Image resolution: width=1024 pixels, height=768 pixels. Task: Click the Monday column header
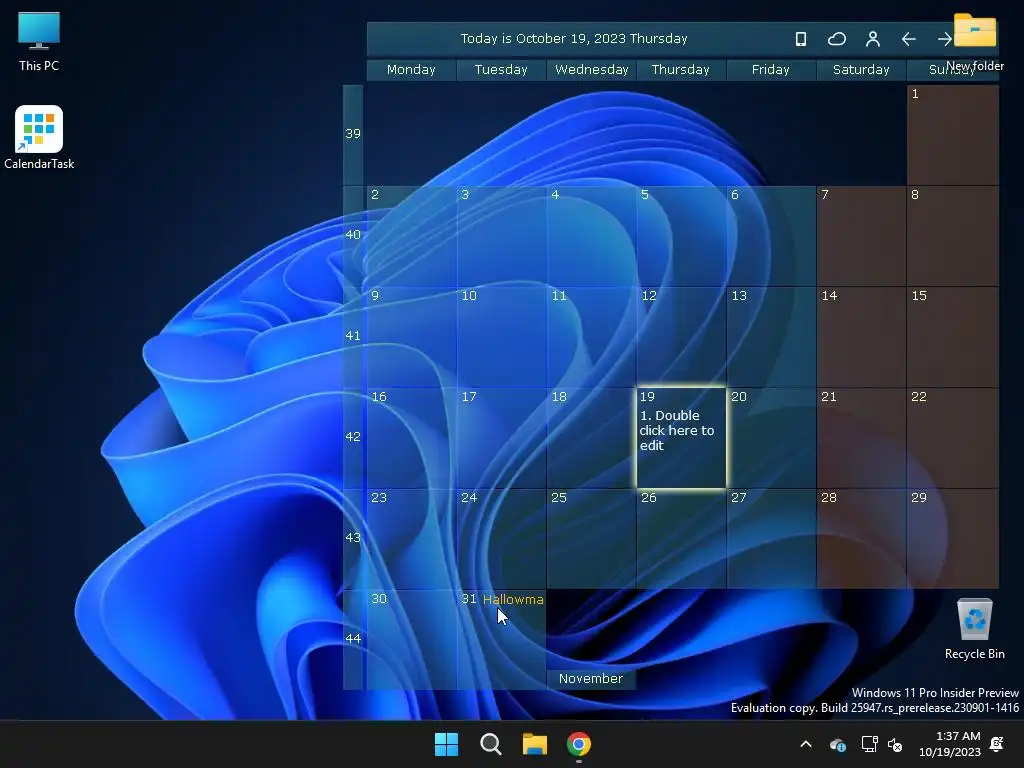[411, 70]
